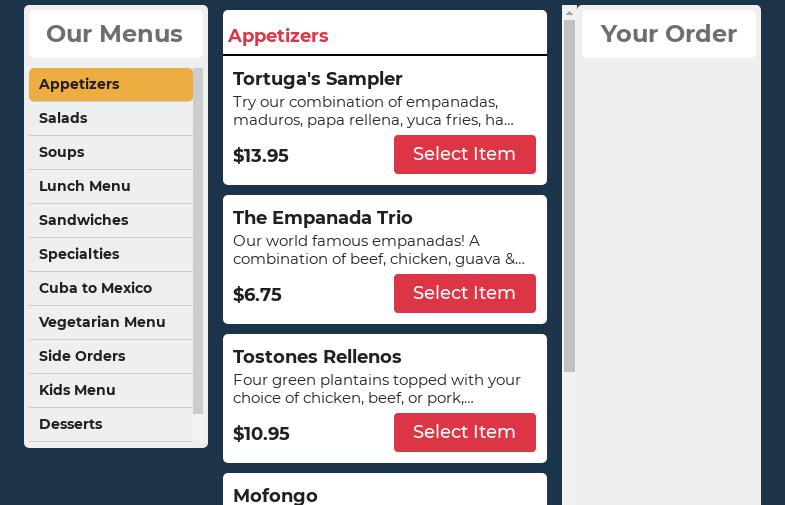Viewport: 785px width, 505px height.
Task: Open the Desserts category
Action: (110, 425)
